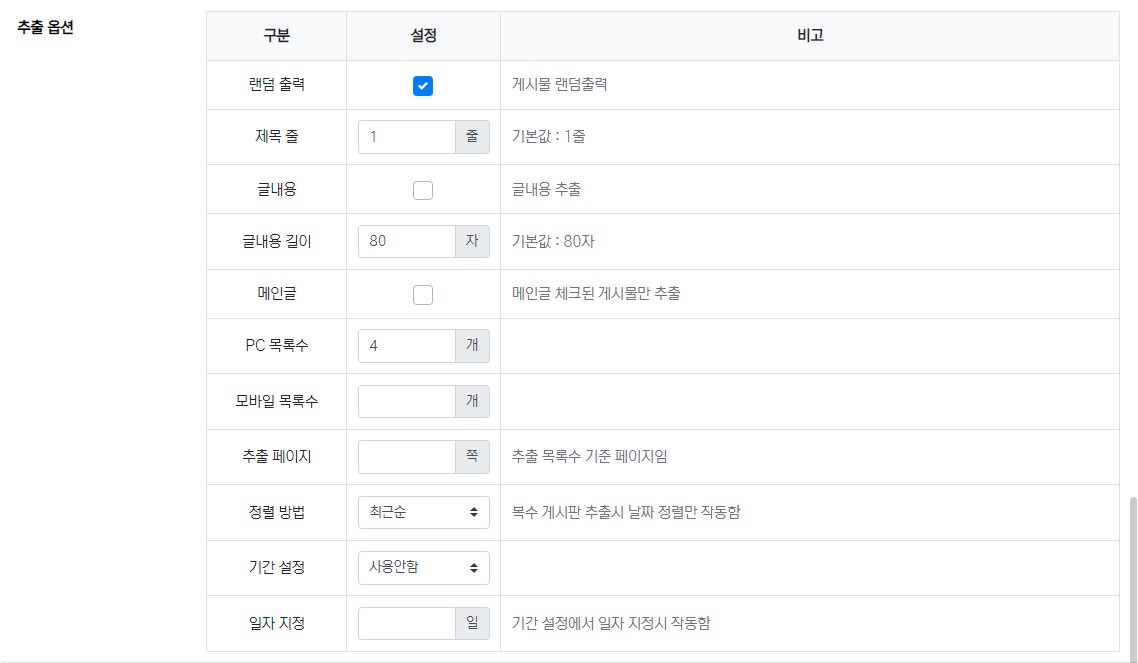The width and height of the screenshot is (1138, 663).
Task: Click the empty 모바일 목록수 input
Action: 407,402
